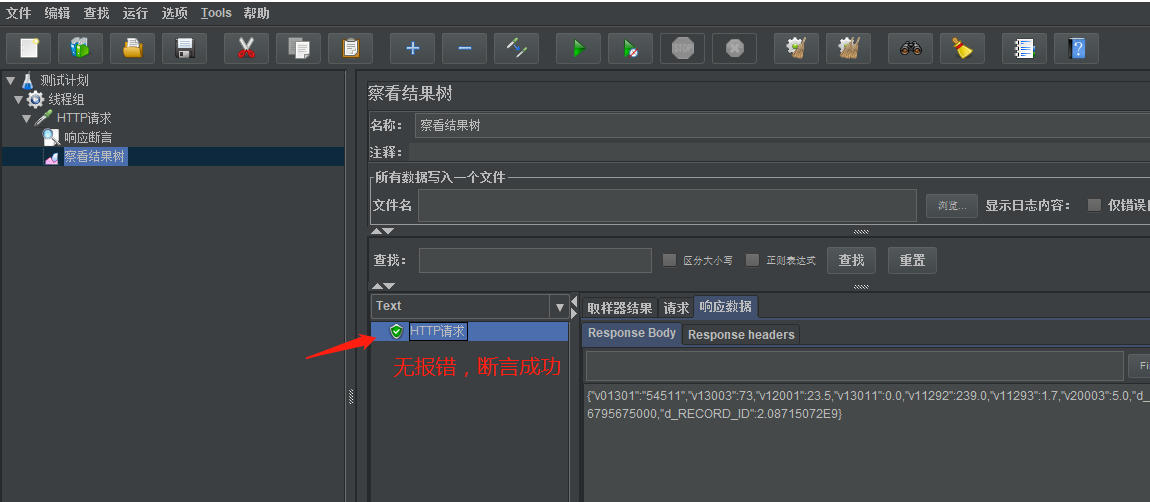Image resolution: width=1150 pixels, height=502 pixels.
Task: Open the Text renderer dropdown
Action: pos(560,307)
